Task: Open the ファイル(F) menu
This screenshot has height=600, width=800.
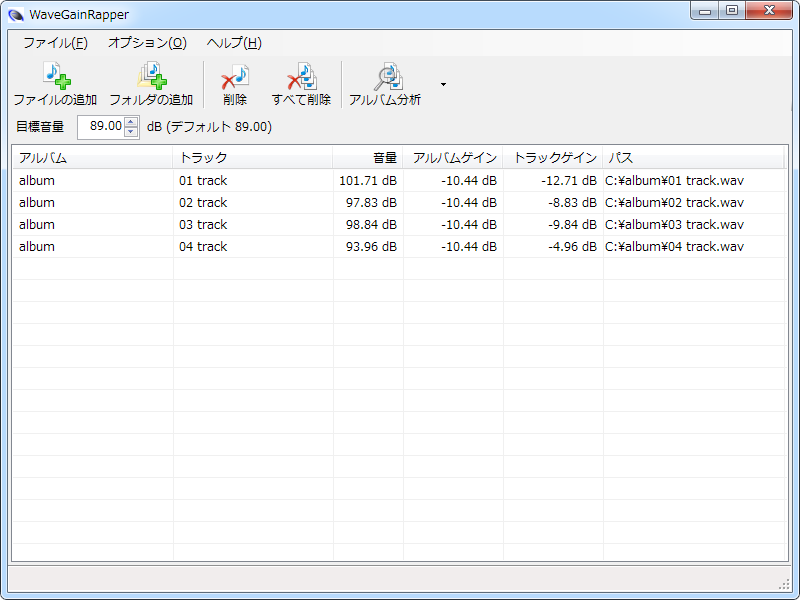Action: click(x=55, y=43)
